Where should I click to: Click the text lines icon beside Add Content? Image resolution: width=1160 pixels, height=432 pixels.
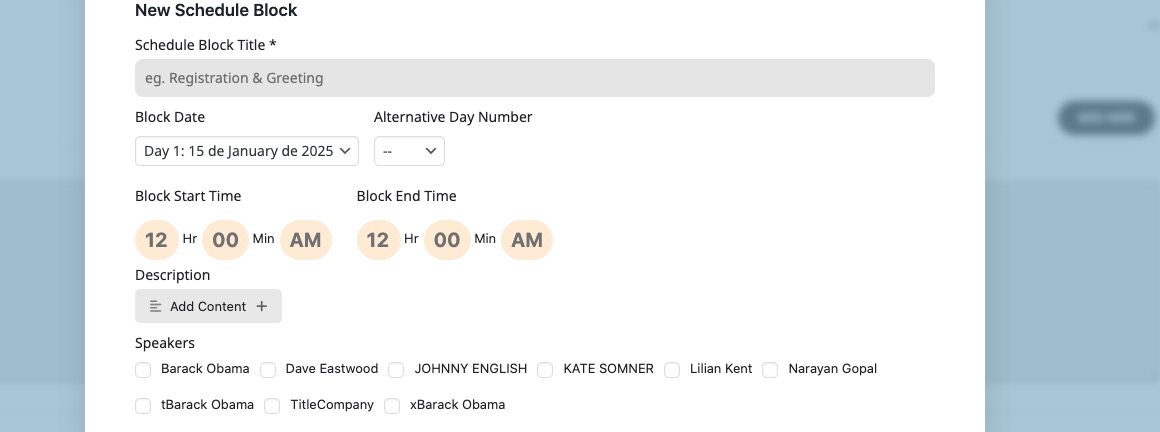[x=155, y=306]
